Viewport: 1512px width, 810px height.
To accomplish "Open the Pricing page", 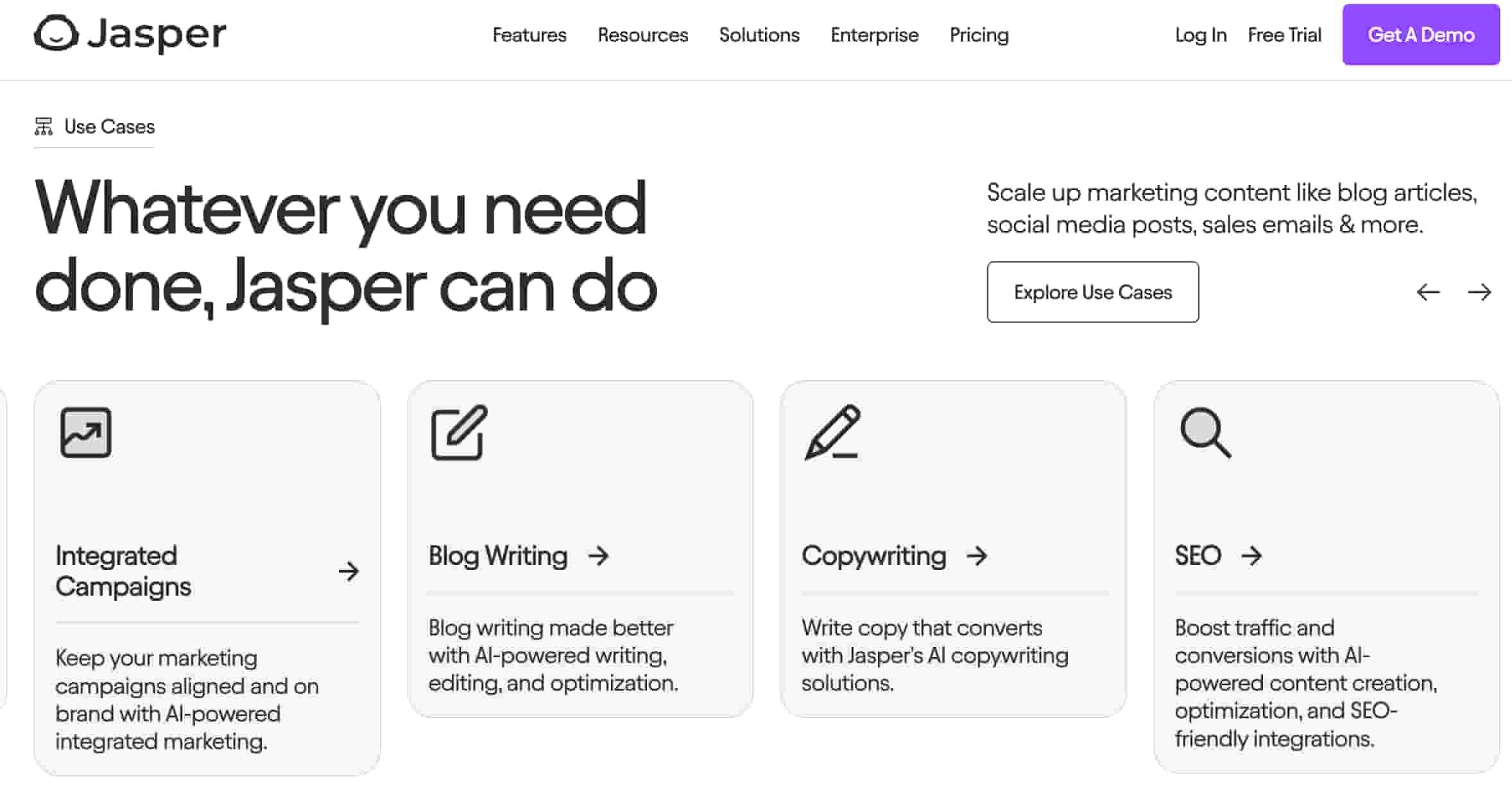I will (x=979, y=35).
